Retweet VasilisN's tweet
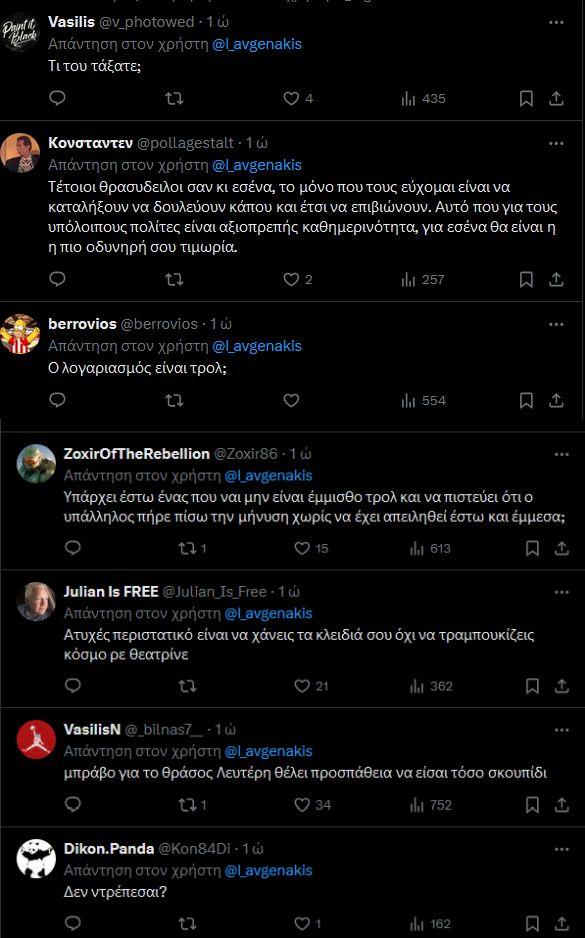The height and width of the screenshot is (938, 585). click(193, 805)
